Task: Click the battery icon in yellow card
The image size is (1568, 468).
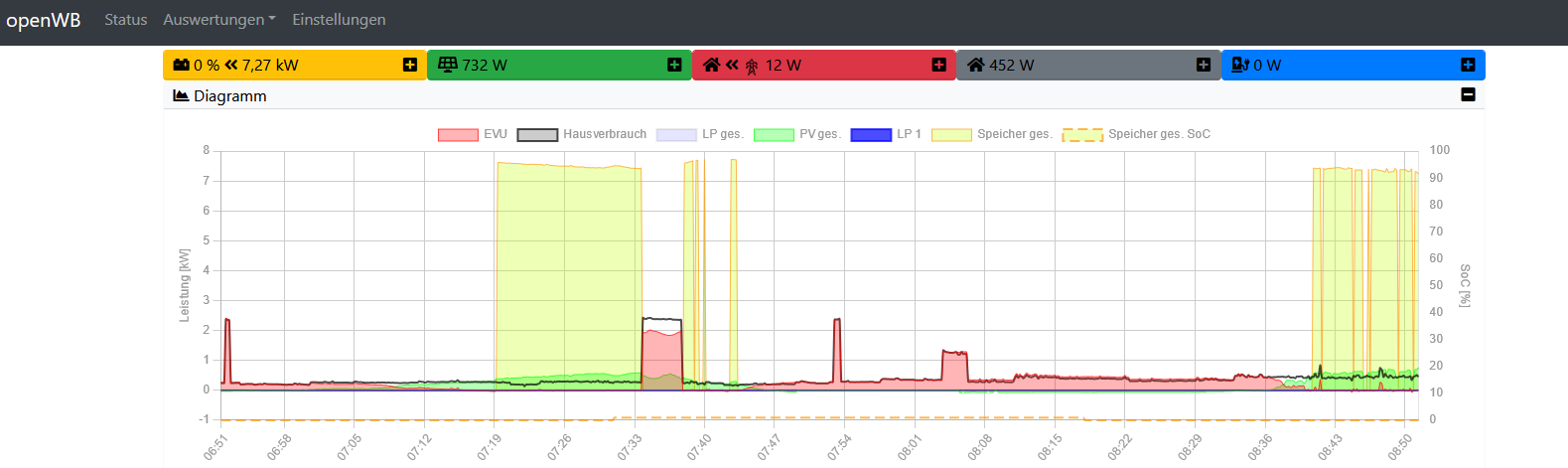Action: [181, 65]
